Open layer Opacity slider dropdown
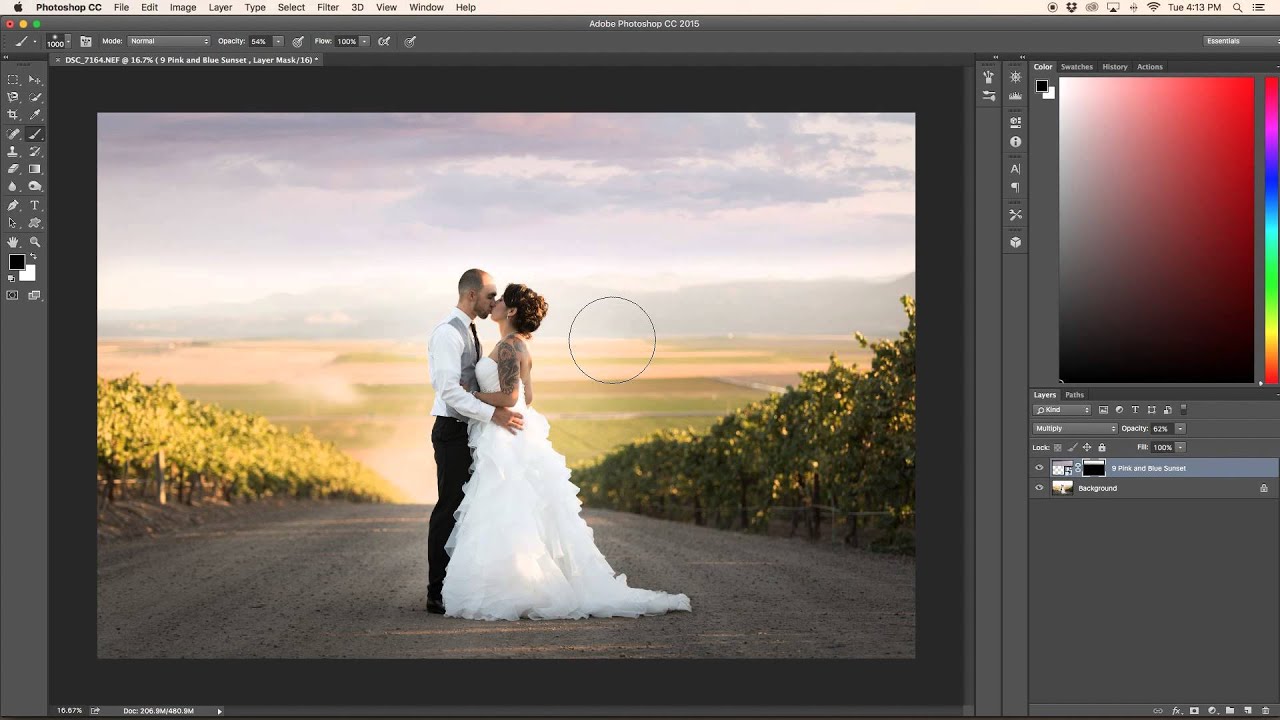The width and height of the screenshot is (1280, 720). (x=1180, y=428)
